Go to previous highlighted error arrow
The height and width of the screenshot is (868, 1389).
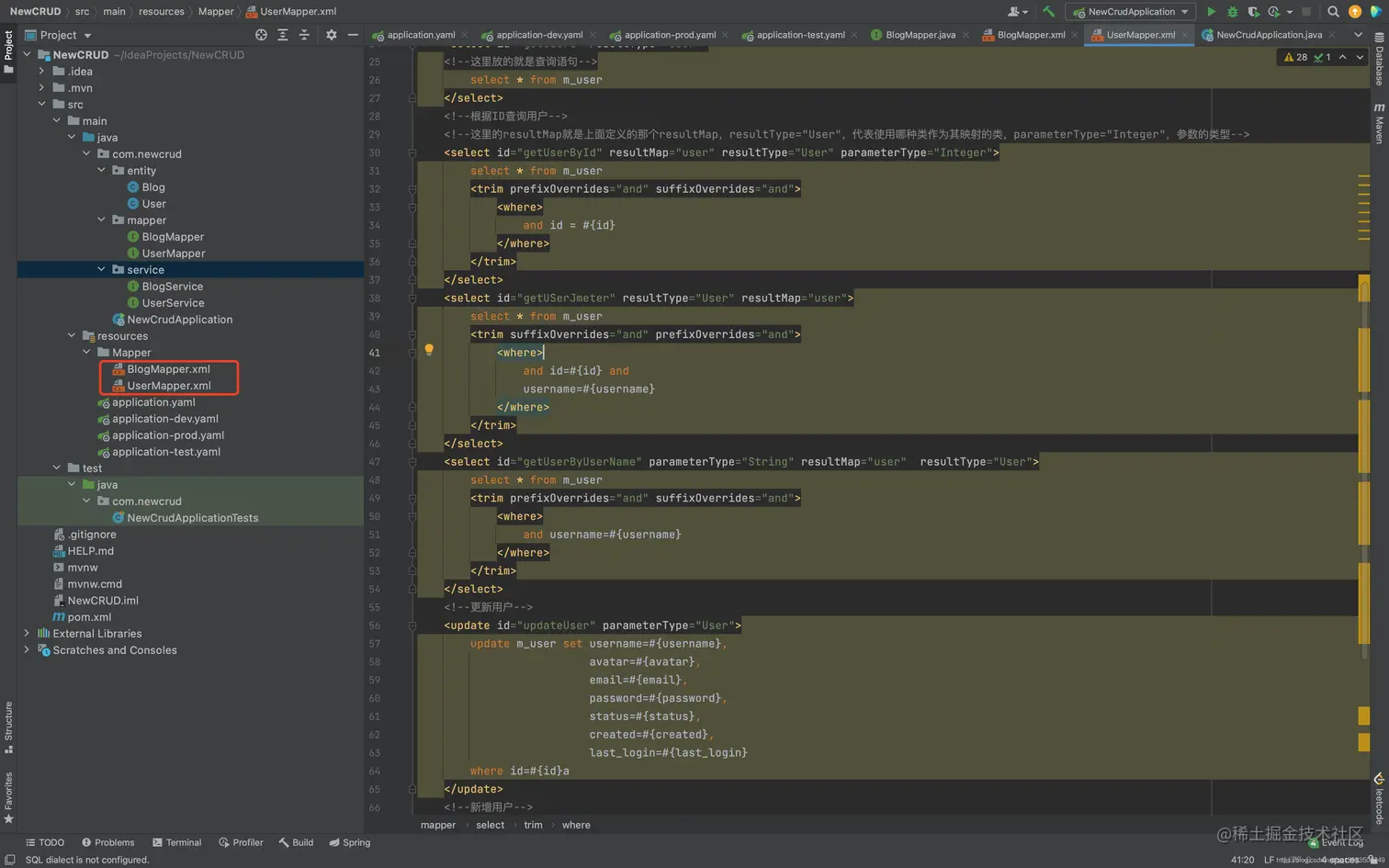pyautogui.click(x=1343, y=57)
